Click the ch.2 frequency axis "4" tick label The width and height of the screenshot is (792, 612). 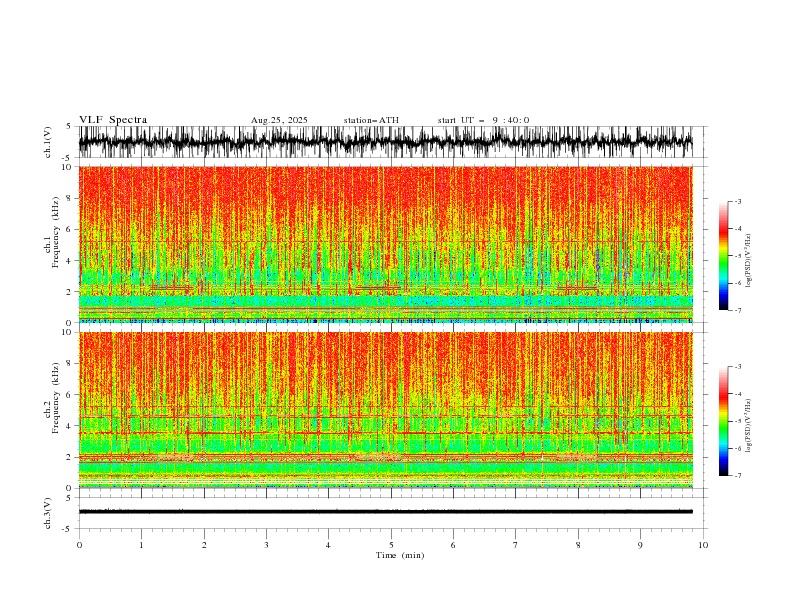[69, 426]
